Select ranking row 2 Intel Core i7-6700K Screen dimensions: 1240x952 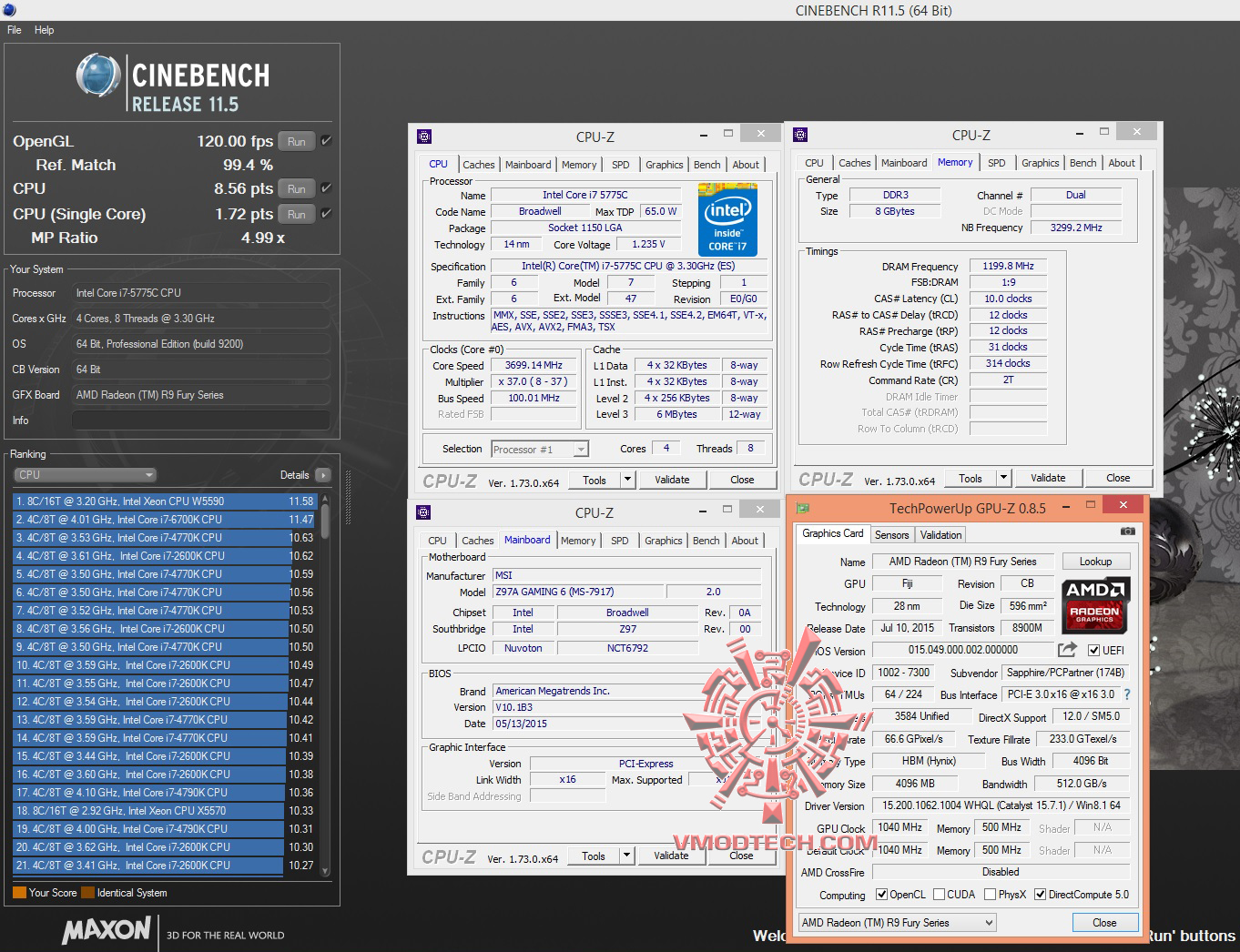[x=165, y=520]
